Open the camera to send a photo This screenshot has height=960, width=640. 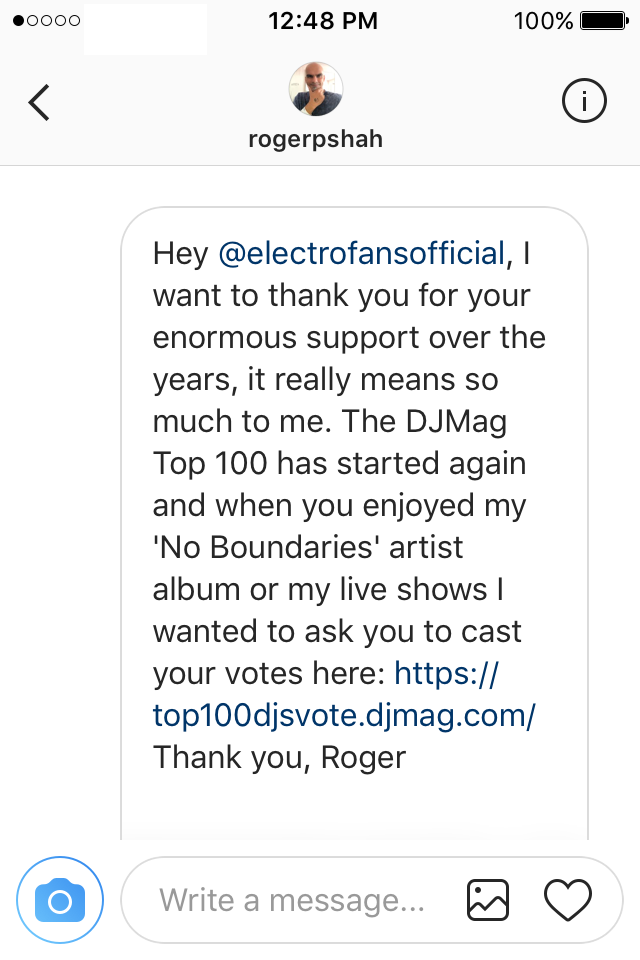click(60, 901)
